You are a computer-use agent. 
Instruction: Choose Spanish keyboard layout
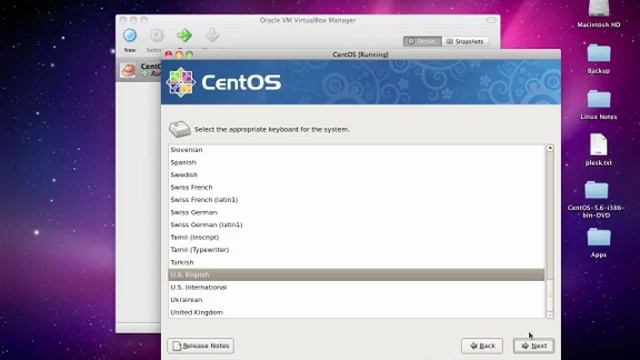tap(356, 162)
